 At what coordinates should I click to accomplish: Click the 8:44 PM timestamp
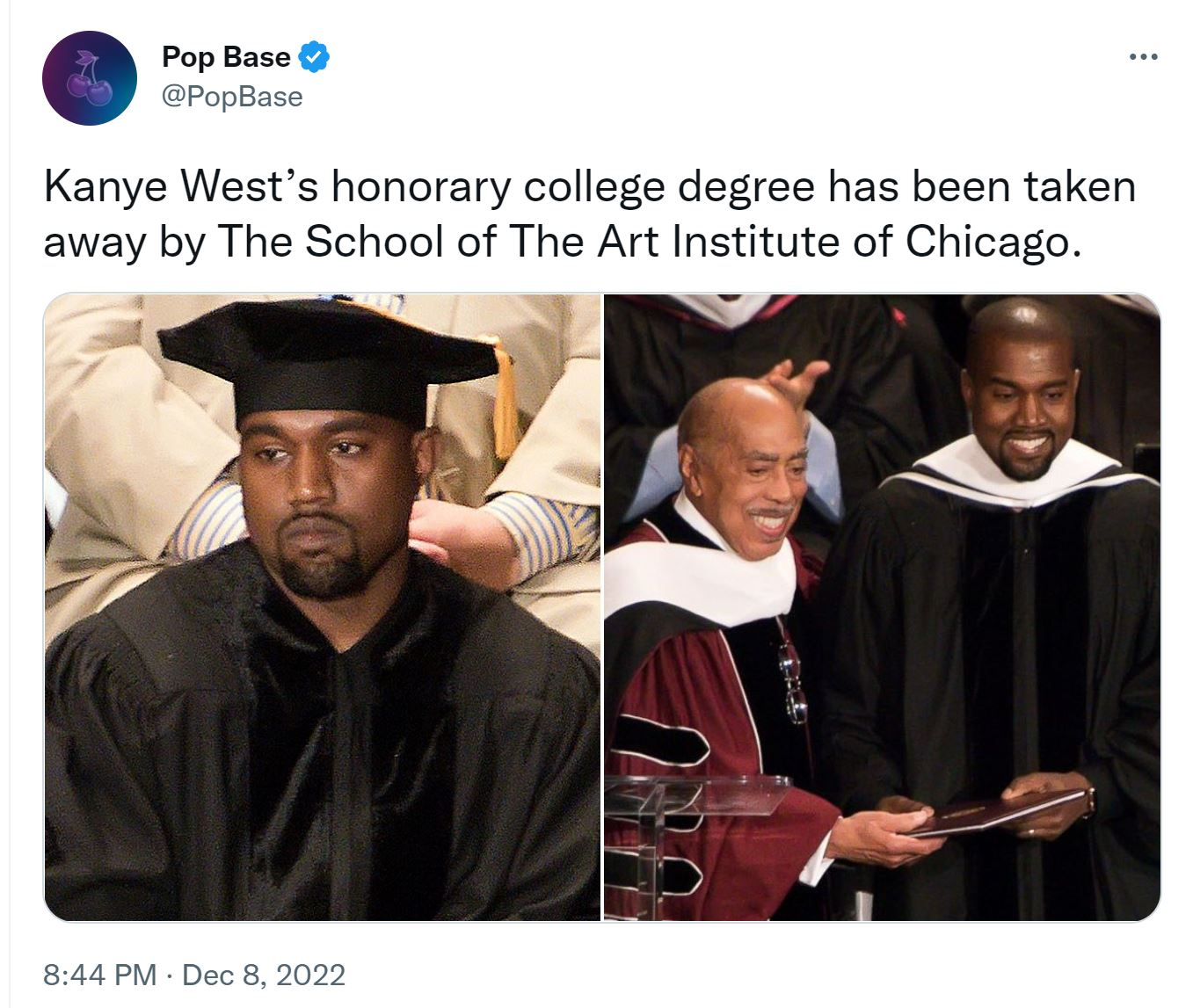click(x=100, y=975)
